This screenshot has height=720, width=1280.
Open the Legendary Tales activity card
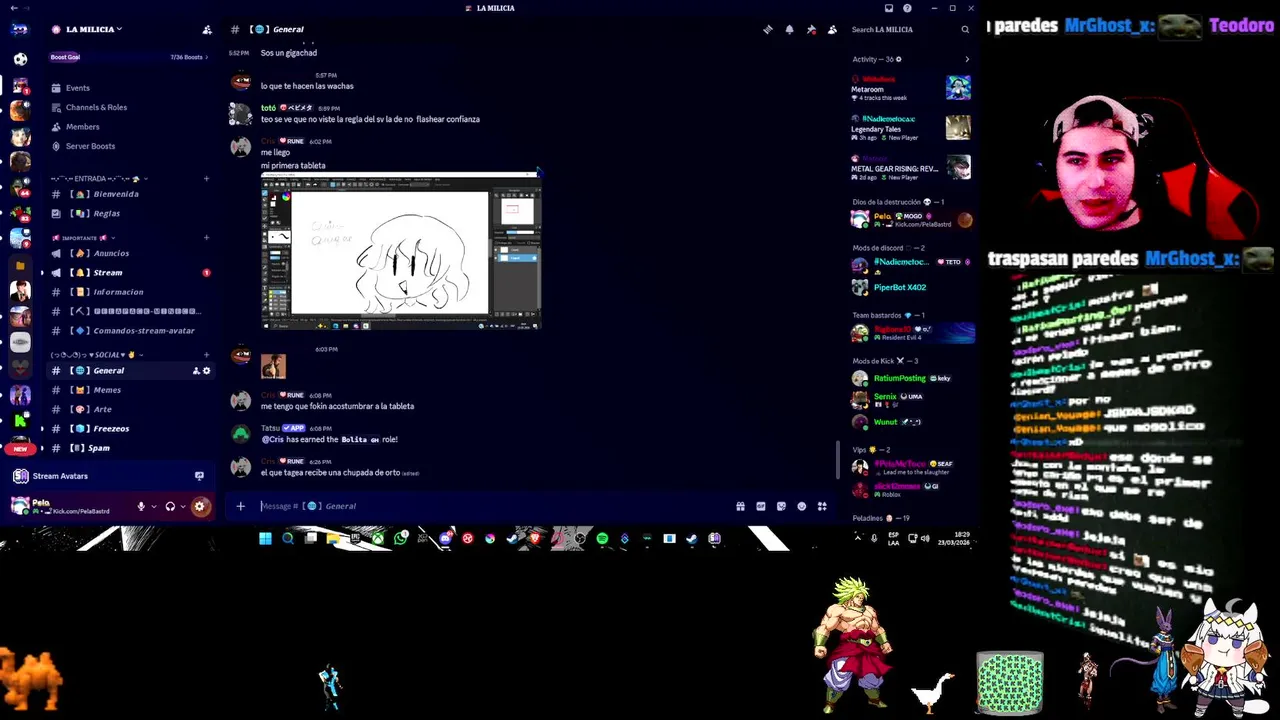pos(910,127)
